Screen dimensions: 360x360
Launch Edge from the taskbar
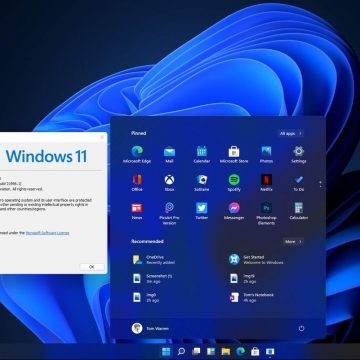pyautogui.click(x=240, y=351)
